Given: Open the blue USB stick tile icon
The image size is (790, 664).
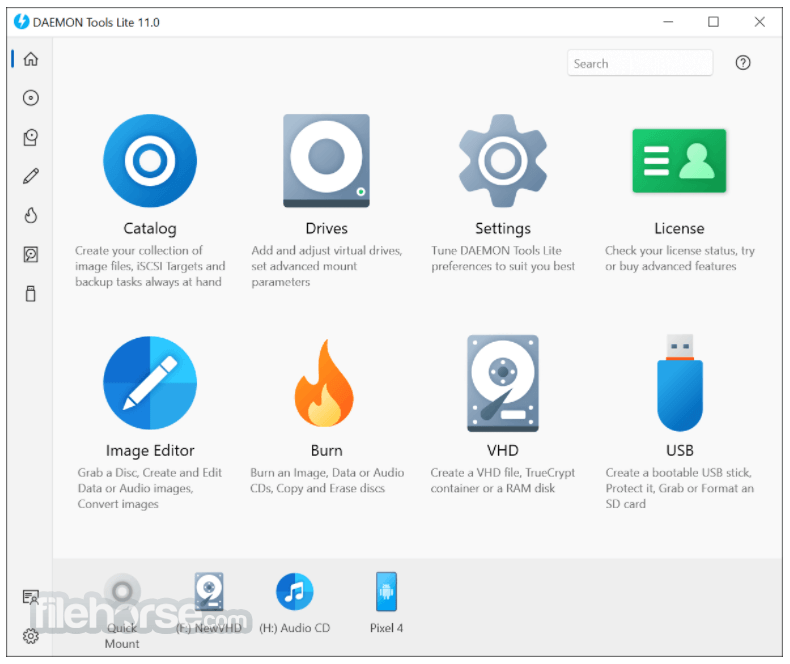Looking at the screenshot, I should pyautogui.click(x=680, y=383).
